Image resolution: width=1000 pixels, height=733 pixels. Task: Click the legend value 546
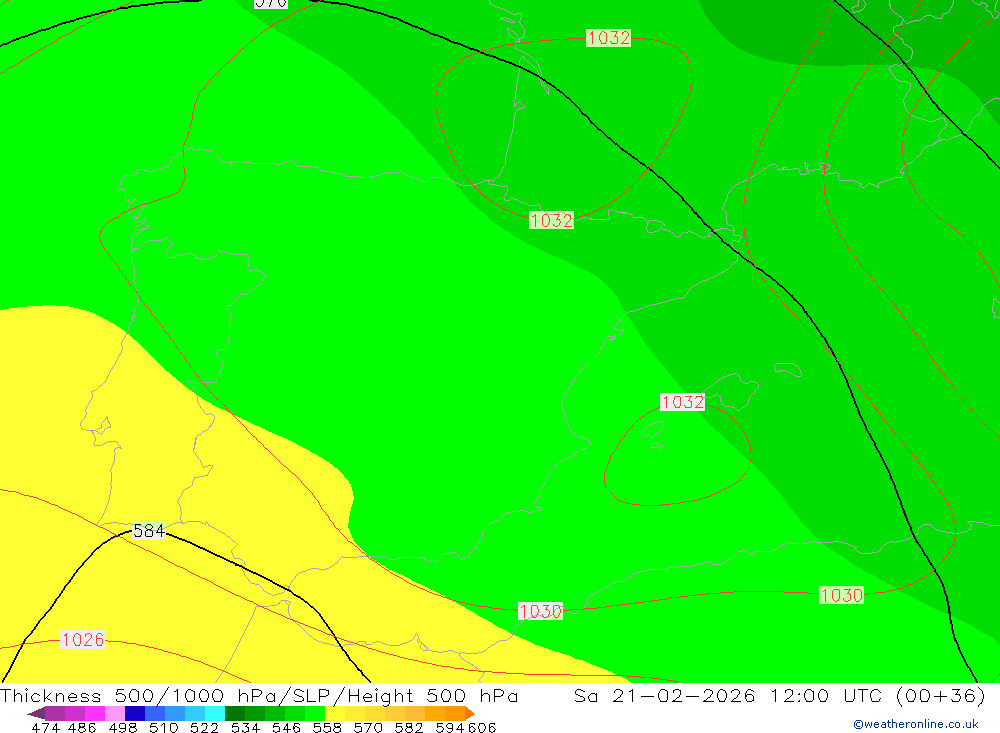tap(286, 727)
